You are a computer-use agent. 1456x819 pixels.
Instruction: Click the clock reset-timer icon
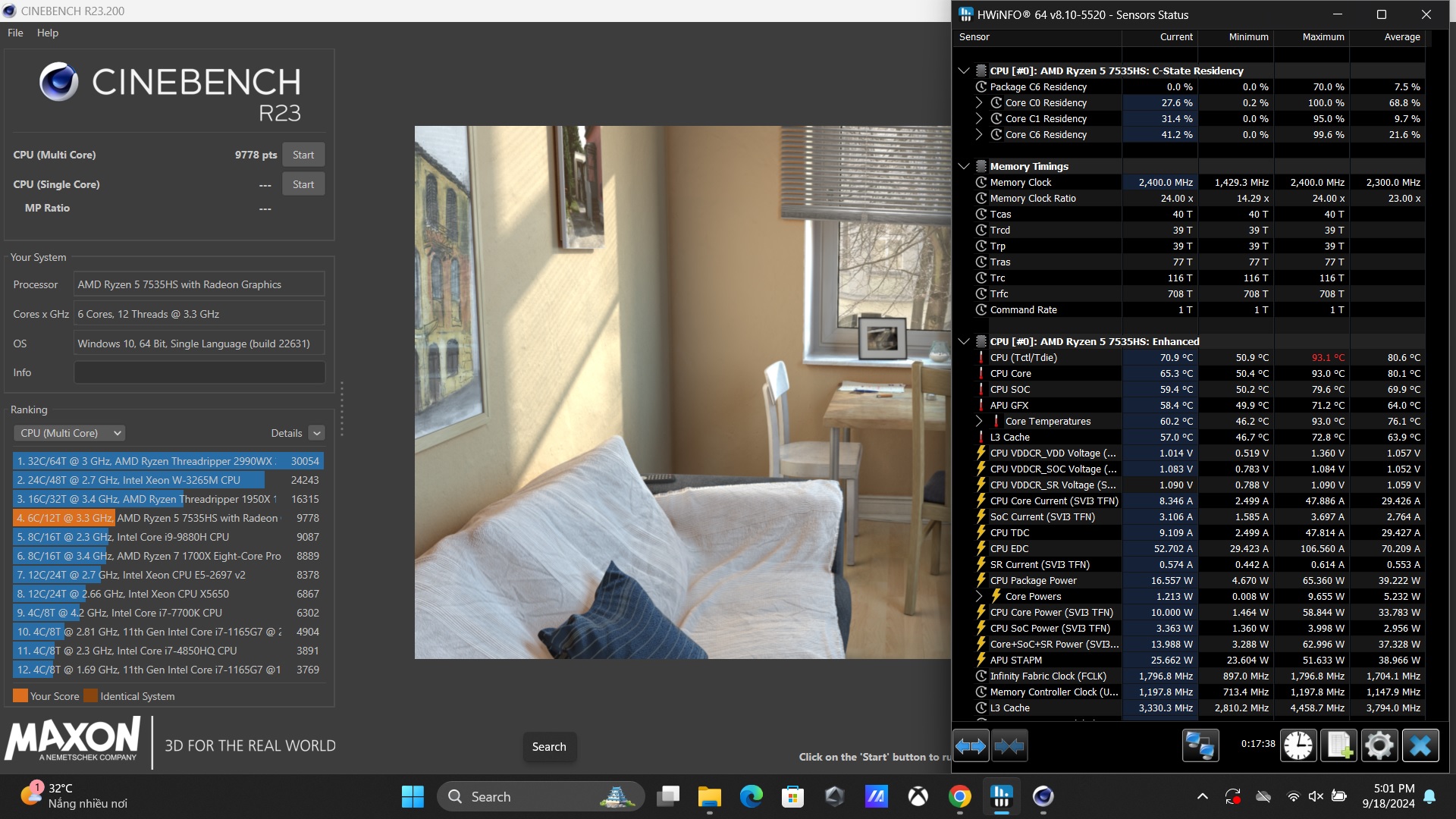[x=1298, y=746]
